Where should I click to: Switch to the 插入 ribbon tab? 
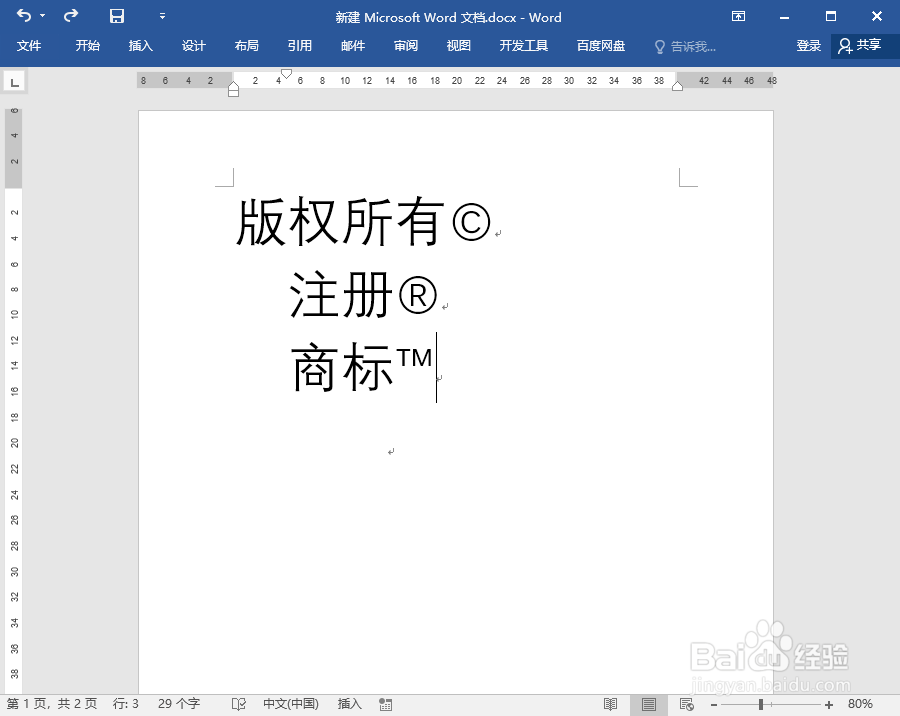(139, 44)
